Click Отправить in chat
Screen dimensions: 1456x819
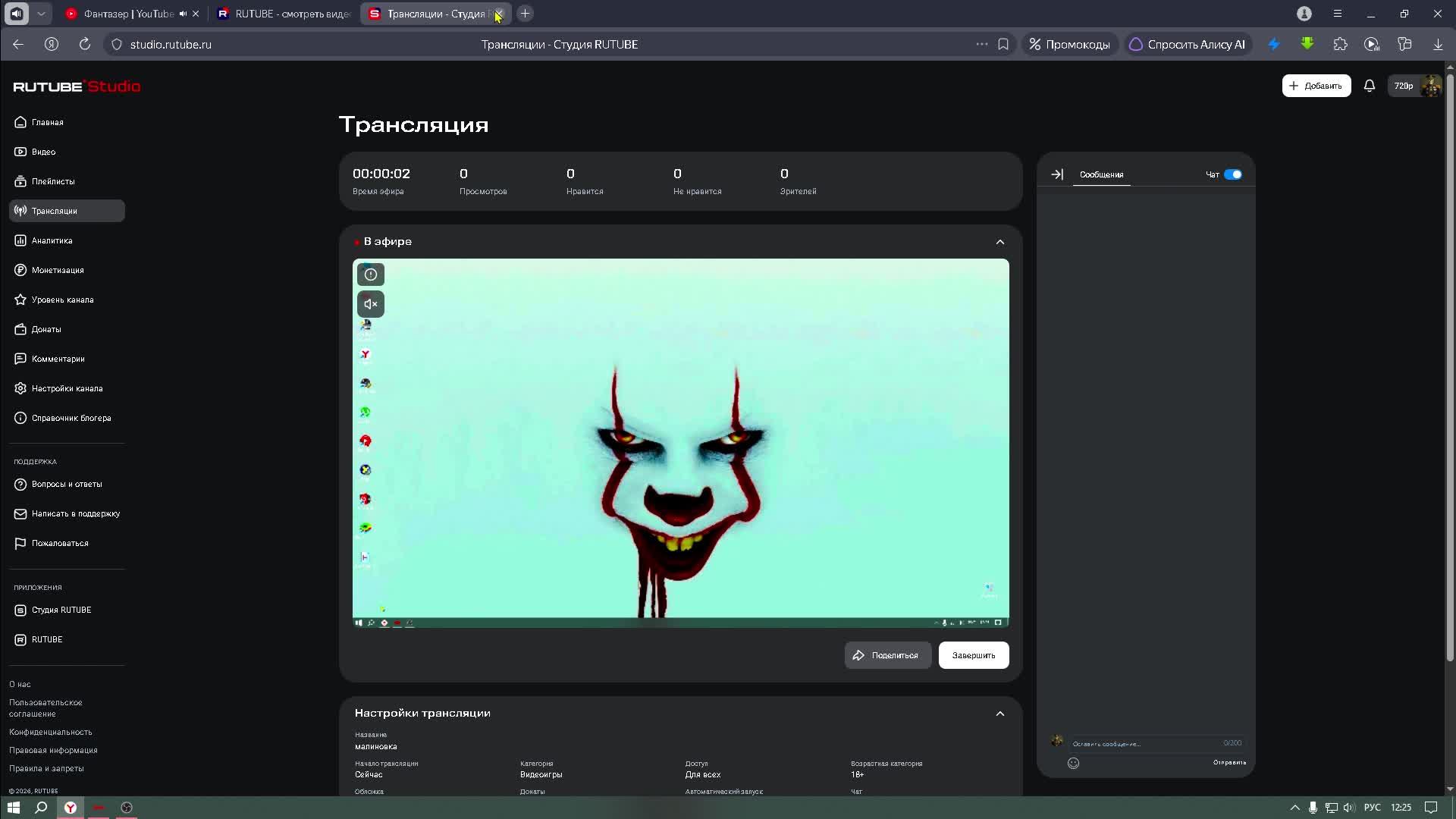pos(1228,762)
